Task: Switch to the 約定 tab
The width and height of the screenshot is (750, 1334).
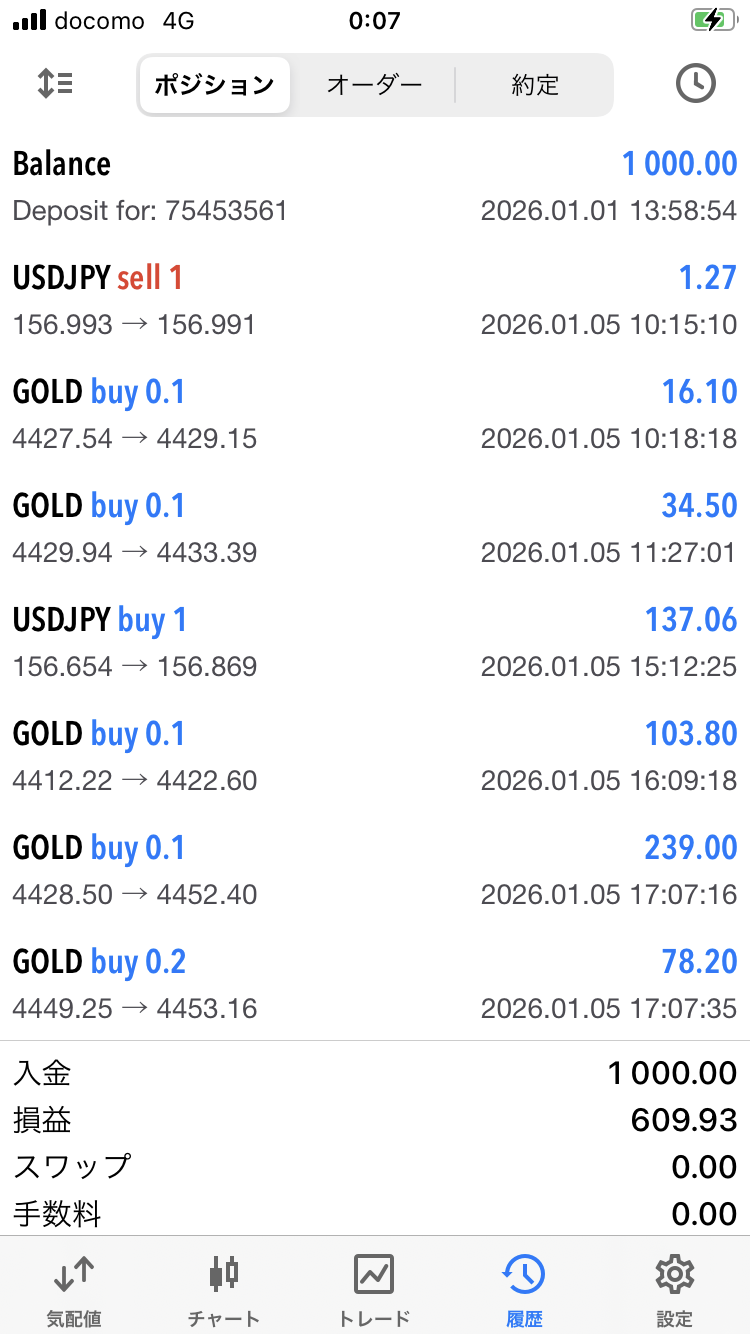Action: [x=535, y=85]
